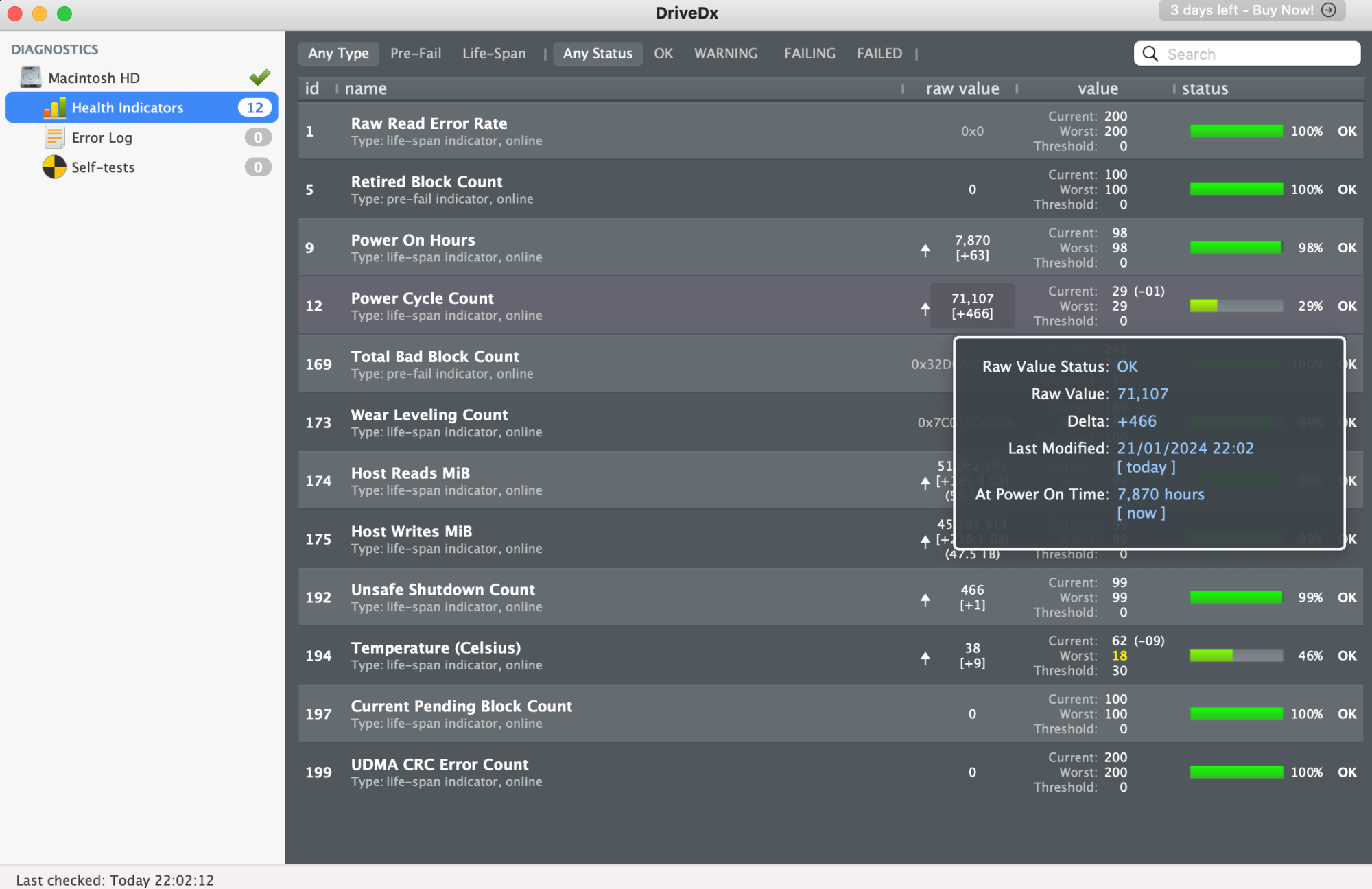
Task: Click the Macintosh HD drive icon
Action: [31, 78]
